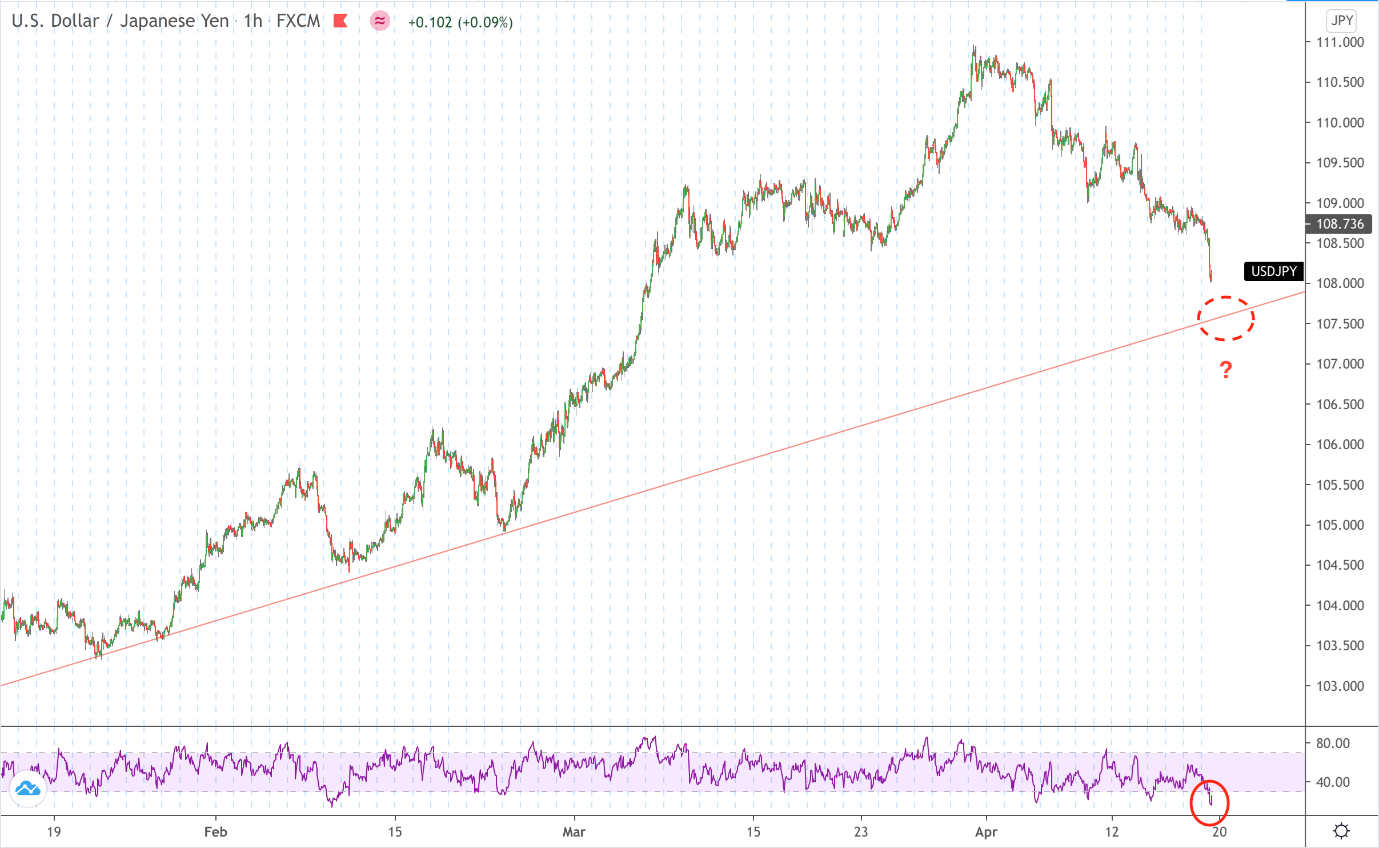This screenshot has width=1379, height=848.
Task: Click the TradingView logo badge in the RSI pane
Action: click(27, 790)
